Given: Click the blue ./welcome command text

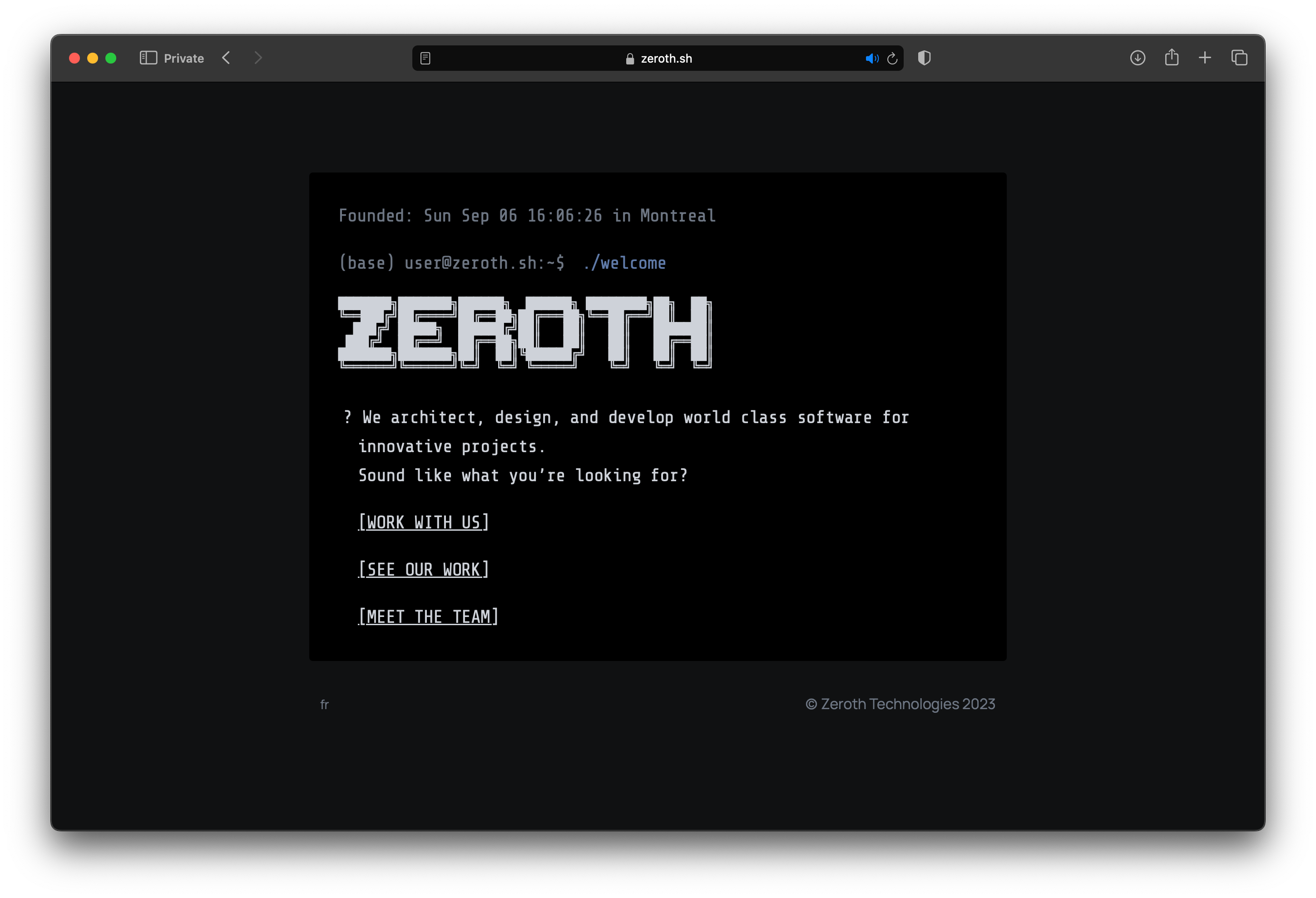Looking at the screenshot, I should [624, 262].
